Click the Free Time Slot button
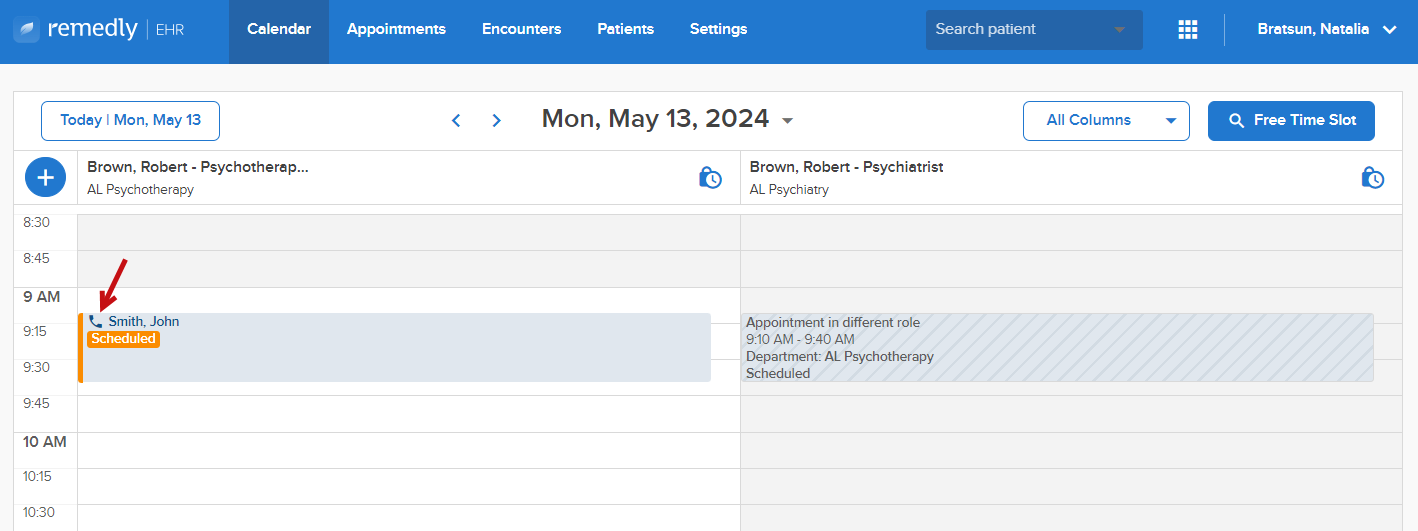 pos(1291,121)
